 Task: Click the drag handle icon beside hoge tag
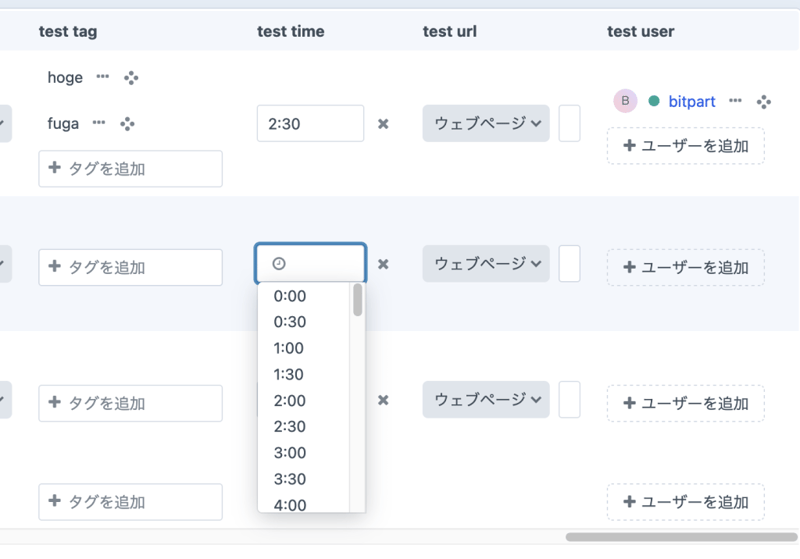coord(131,77)
